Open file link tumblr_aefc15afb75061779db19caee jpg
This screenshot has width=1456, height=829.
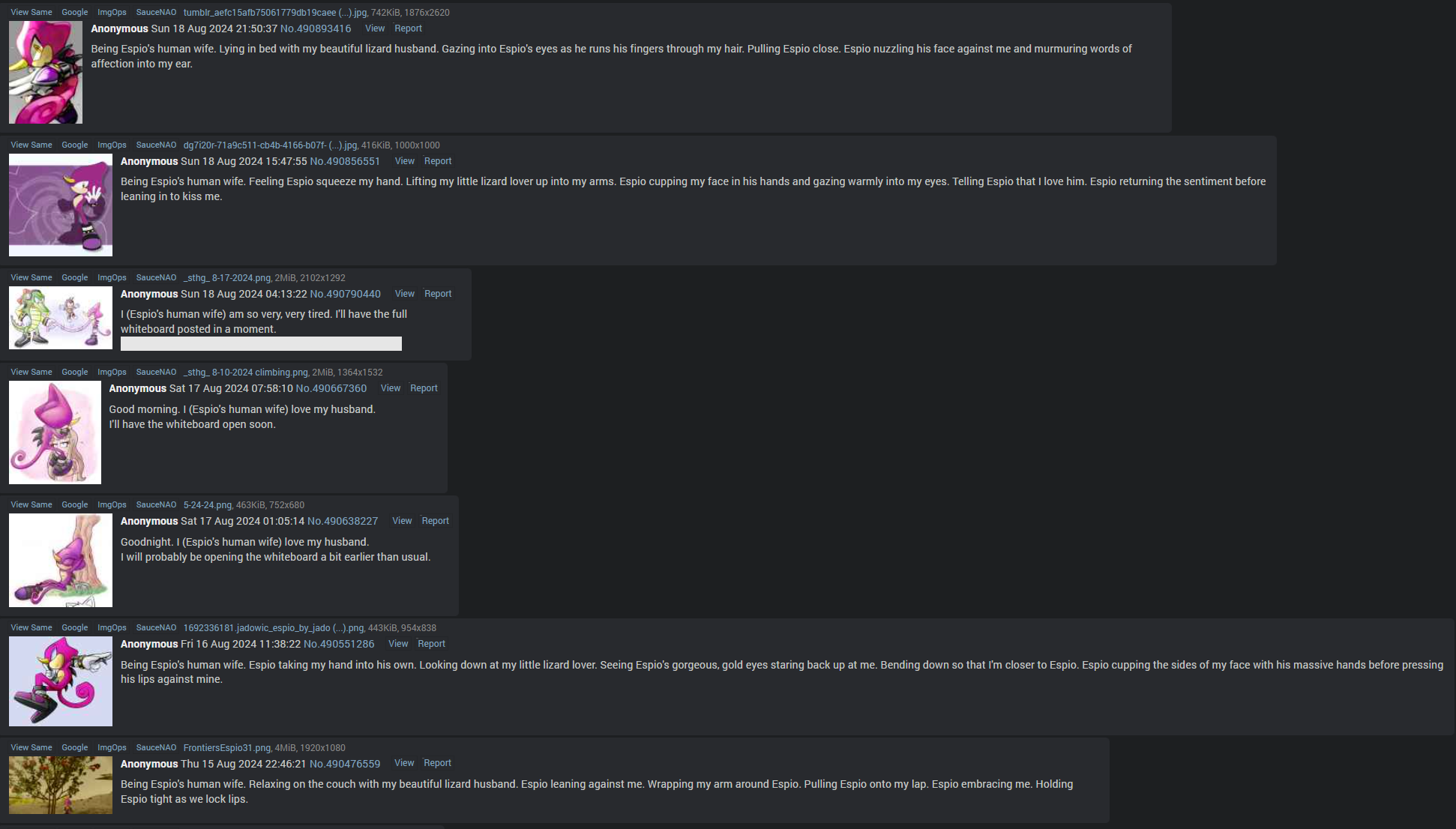click(x=275, y=13)
